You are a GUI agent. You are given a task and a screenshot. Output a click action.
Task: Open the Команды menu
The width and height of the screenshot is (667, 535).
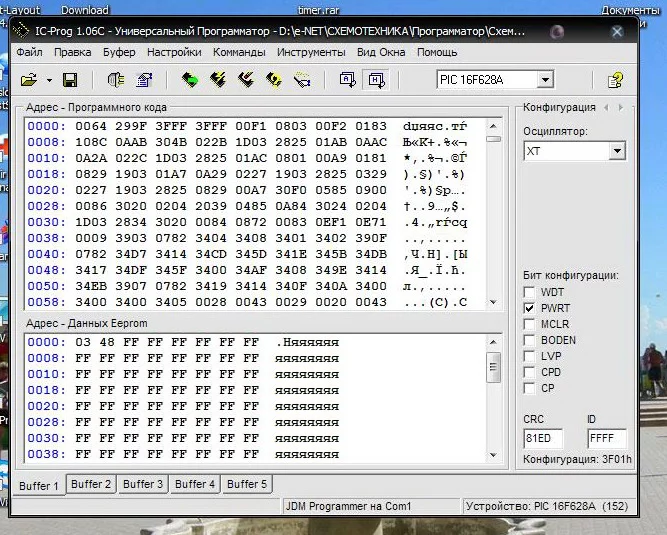pyautogui.click(x=239, y=52)
